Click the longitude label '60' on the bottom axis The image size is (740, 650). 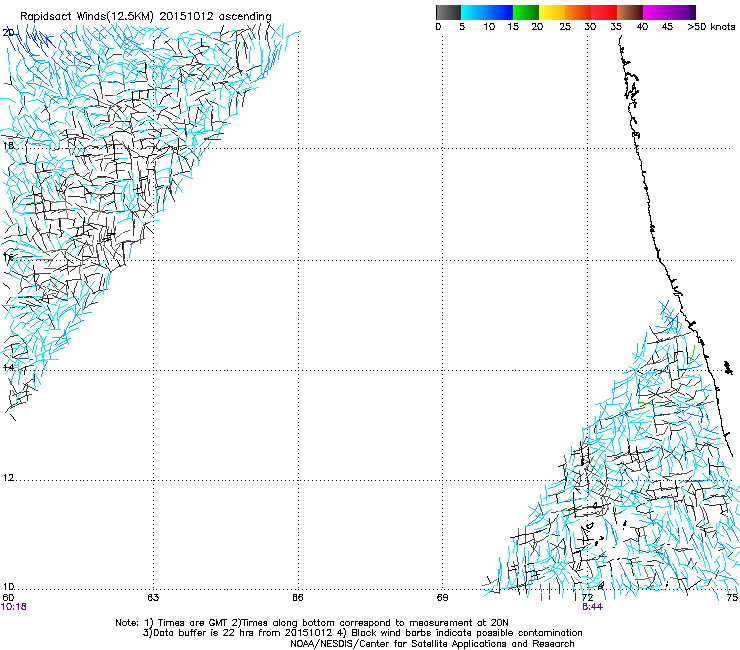[8, 598]
